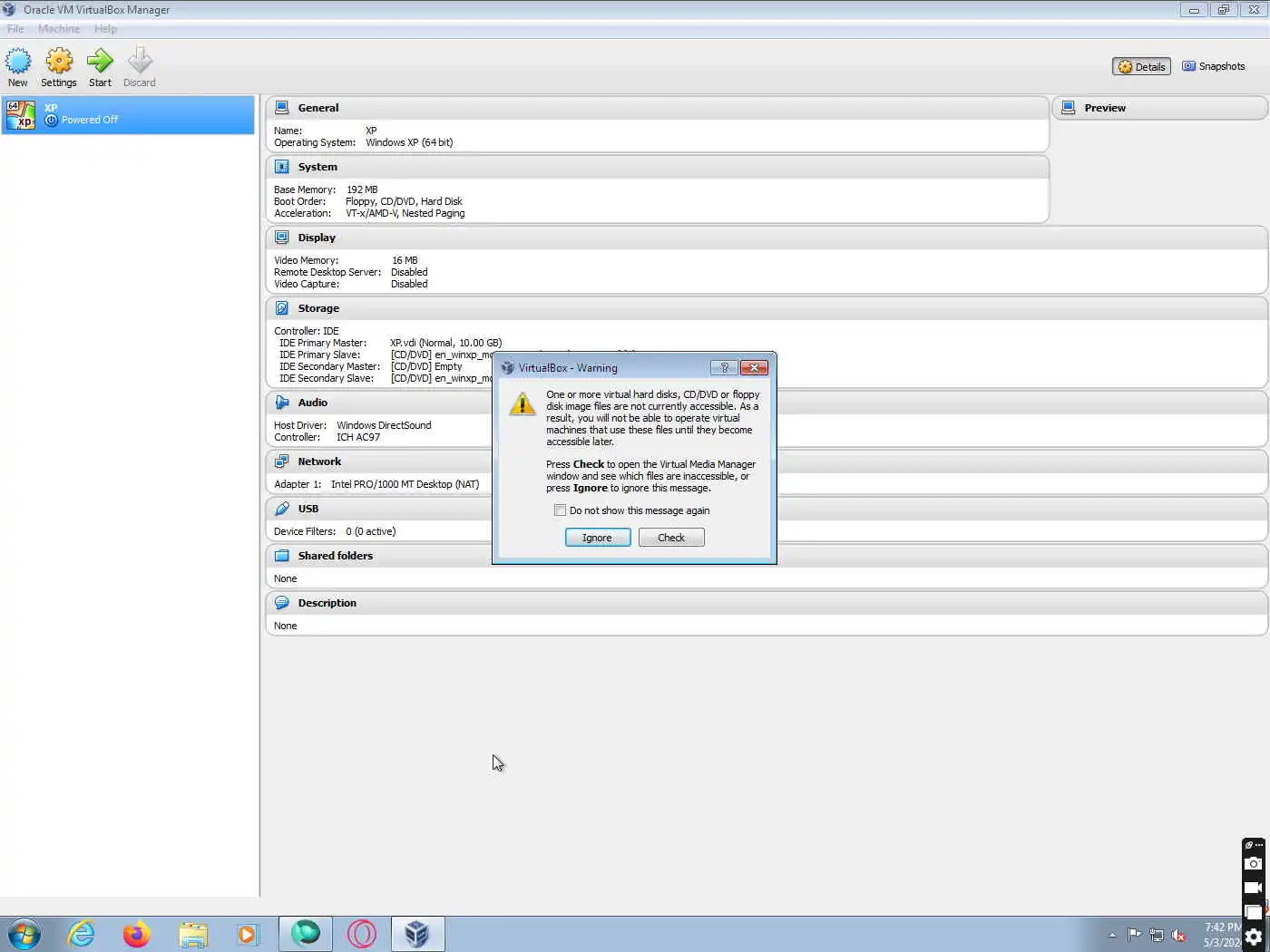Switch to the Details view button
Image resolution: width=1270 pixels, height=952 pixels.
tap(1141, 66)
